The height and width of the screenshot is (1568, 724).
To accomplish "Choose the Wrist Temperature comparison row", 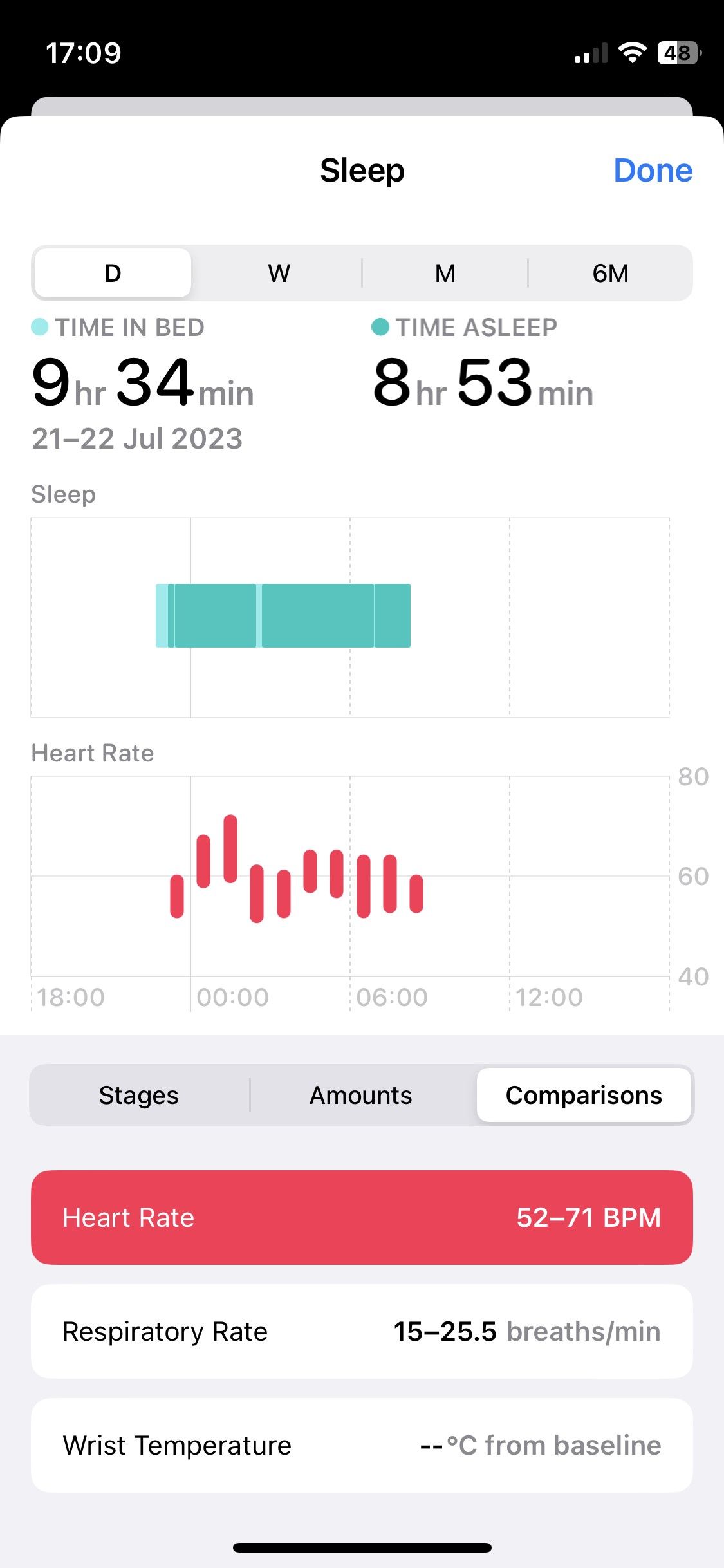I will [x=362, y=1445].
